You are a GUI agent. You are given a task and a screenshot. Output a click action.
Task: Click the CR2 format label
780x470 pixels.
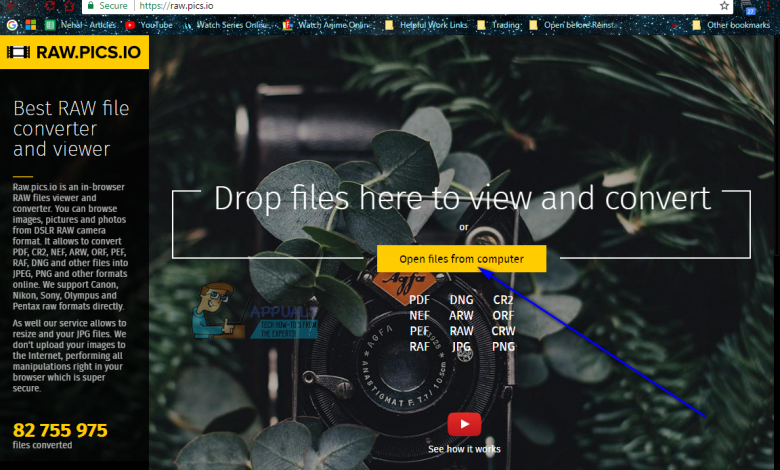click(503, 300)
